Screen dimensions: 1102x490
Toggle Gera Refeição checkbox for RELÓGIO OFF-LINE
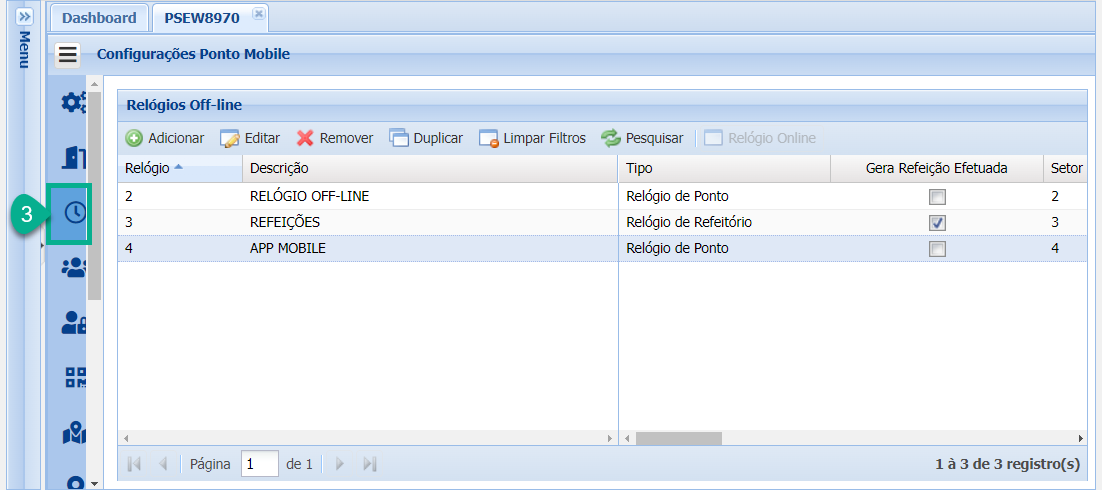937,197
